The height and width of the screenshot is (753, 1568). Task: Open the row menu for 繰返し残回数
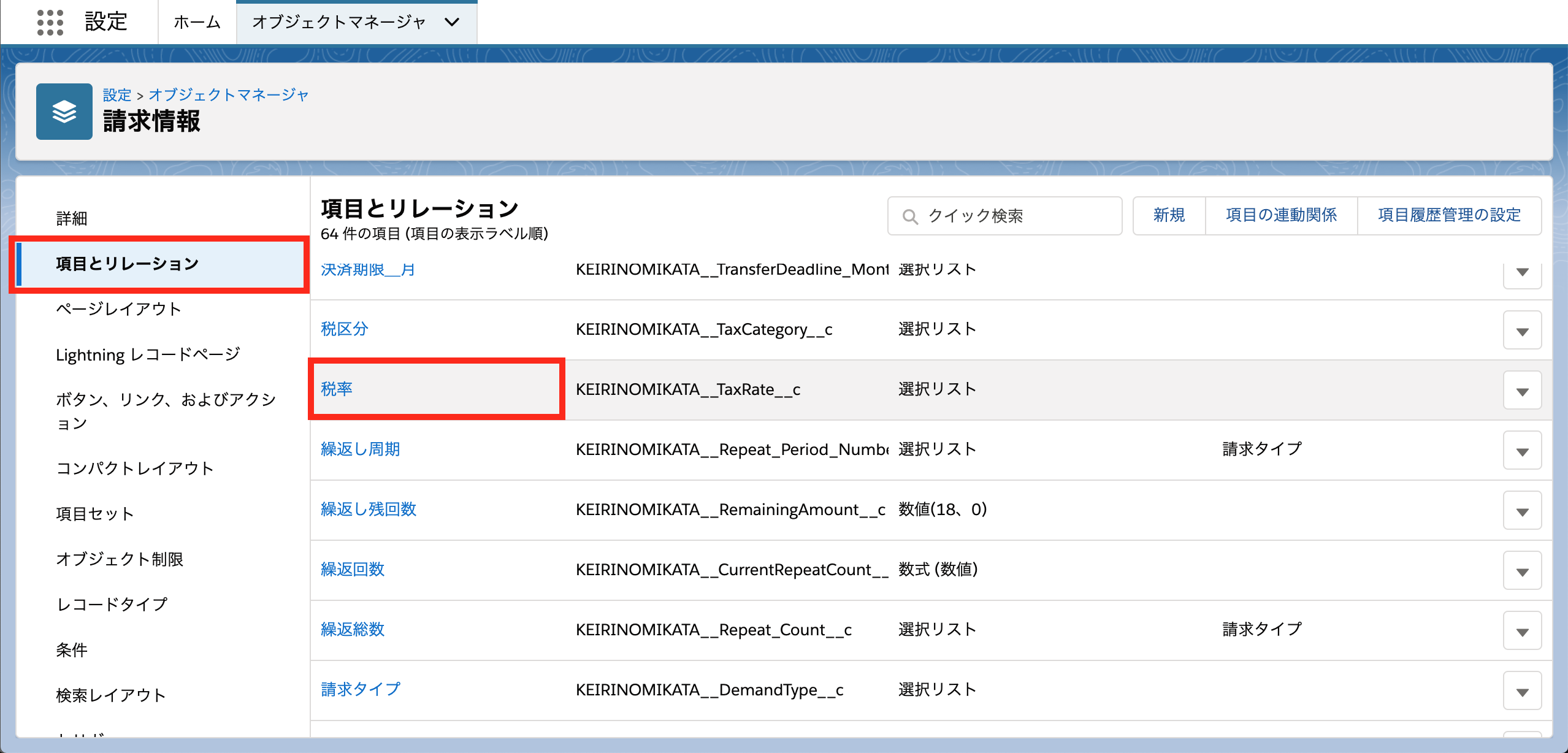(1521, 511)
